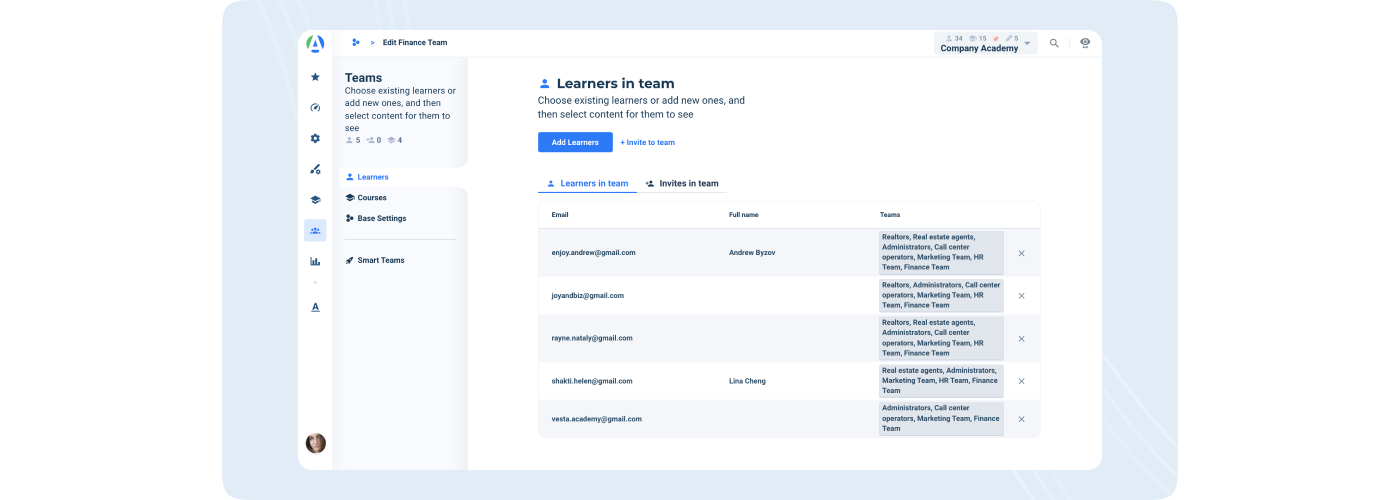Click the Add Learners button

[575, 142]
